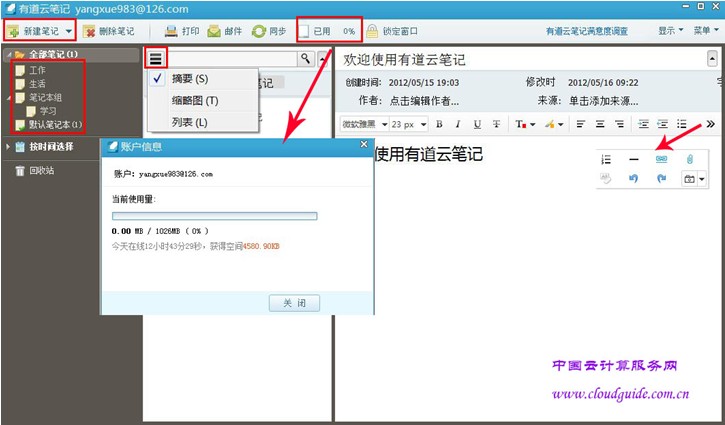Choose 缩略图 (T) thumbnail view
The image size is (725, 425).
pos(203,100)
